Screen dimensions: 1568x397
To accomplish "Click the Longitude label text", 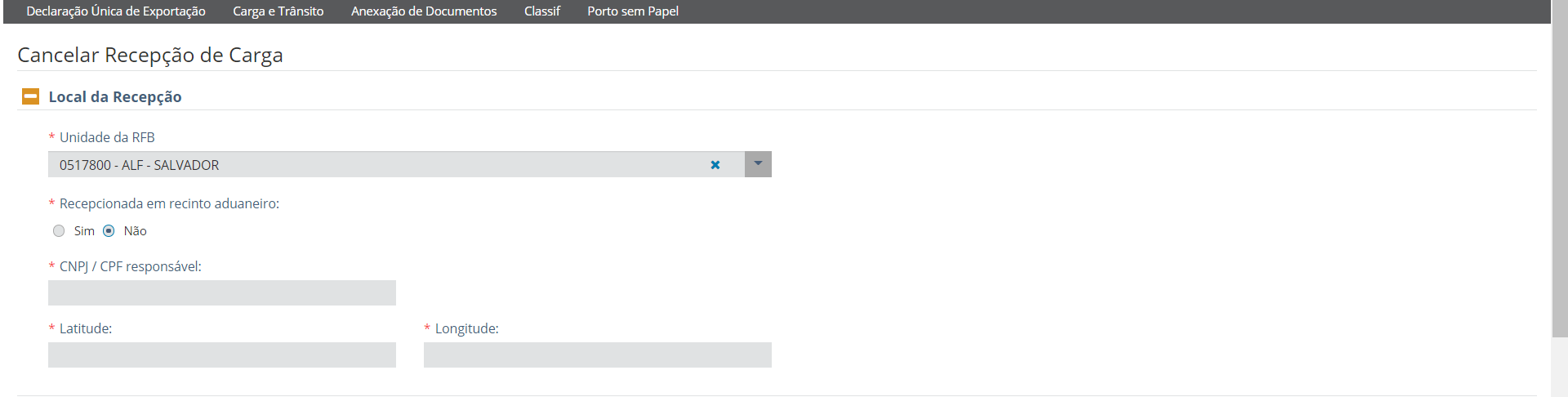I will (466, 328).
